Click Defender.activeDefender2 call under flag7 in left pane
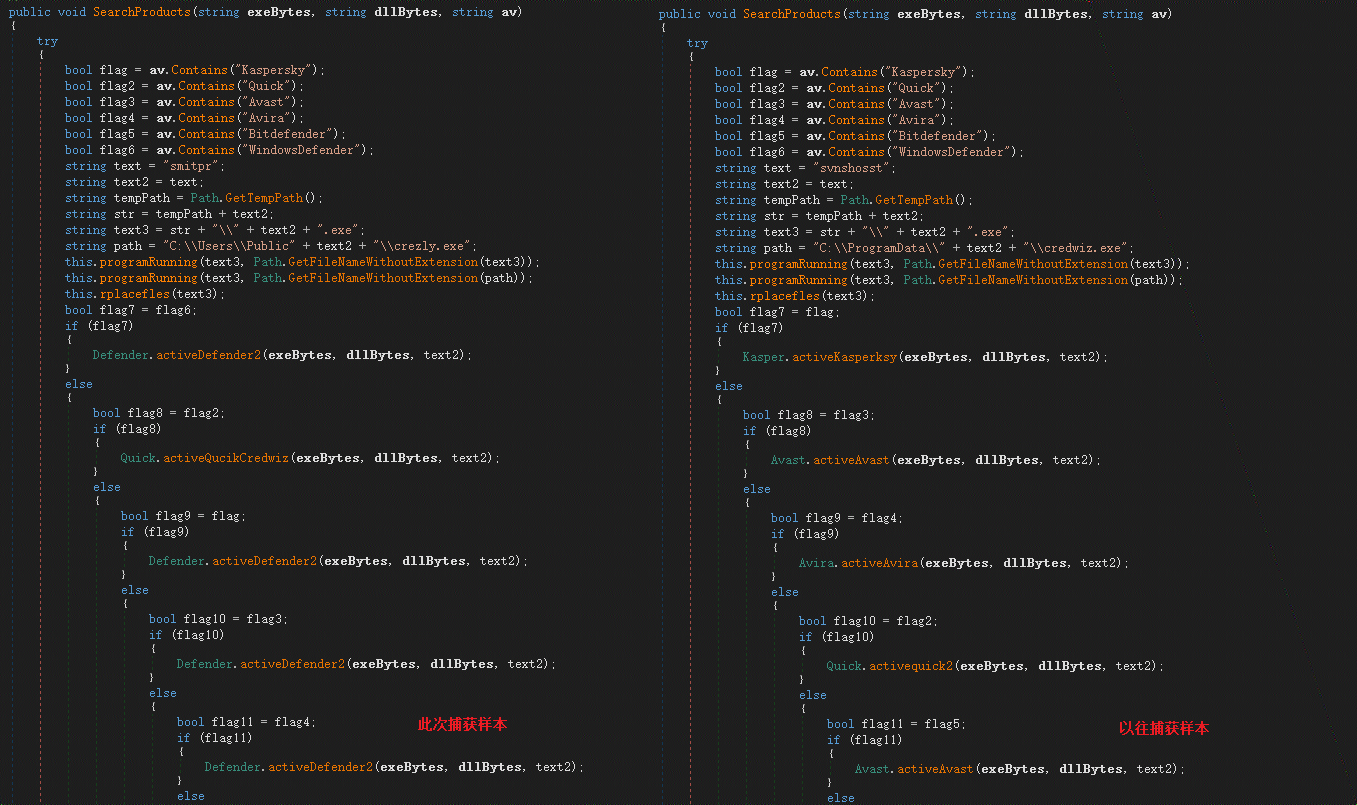Screen dimensions: 1357x805 tap(282, 355)
